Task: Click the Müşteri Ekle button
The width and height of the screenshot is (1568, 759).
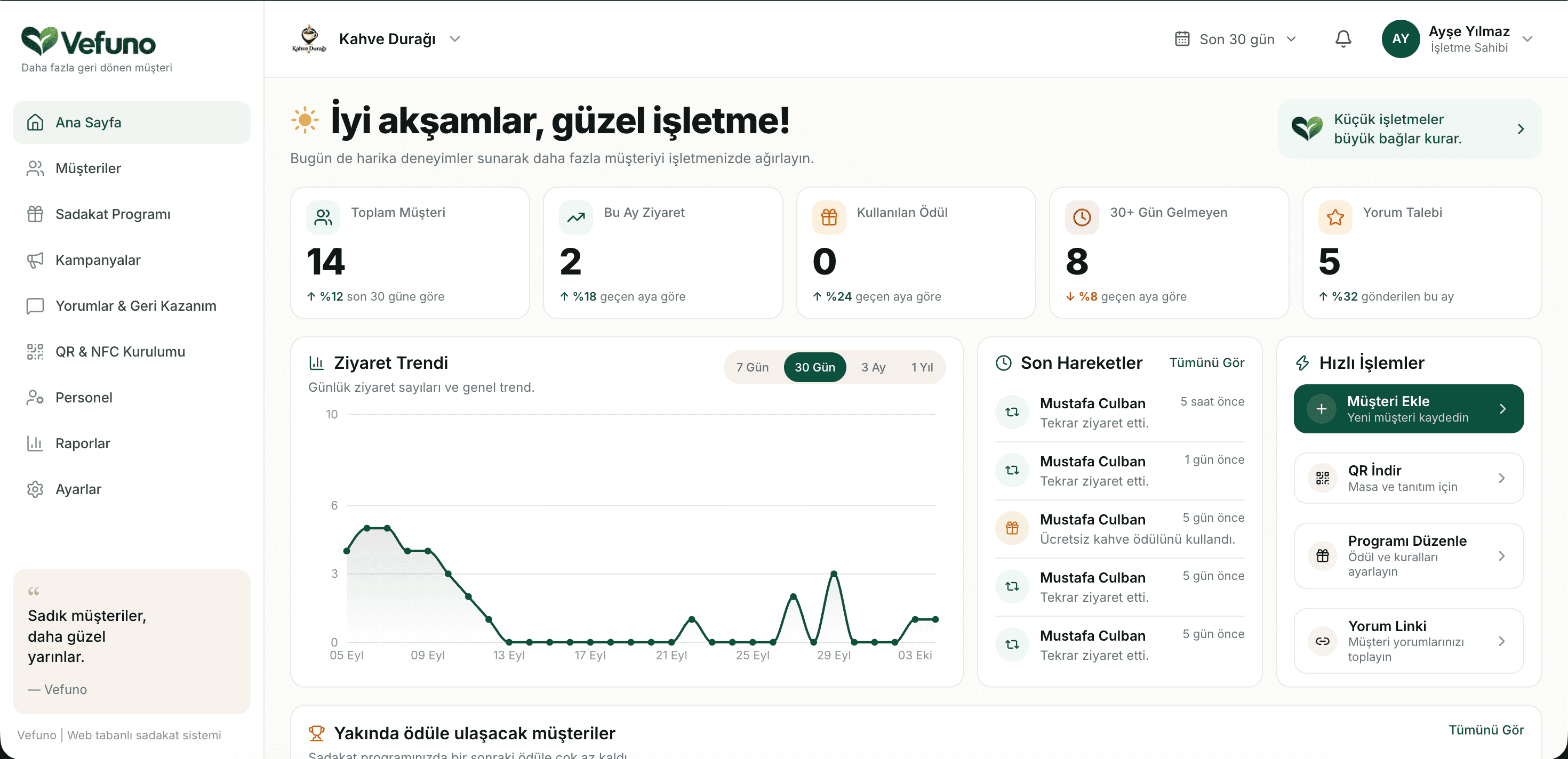Action: [x=1409, y=409]
